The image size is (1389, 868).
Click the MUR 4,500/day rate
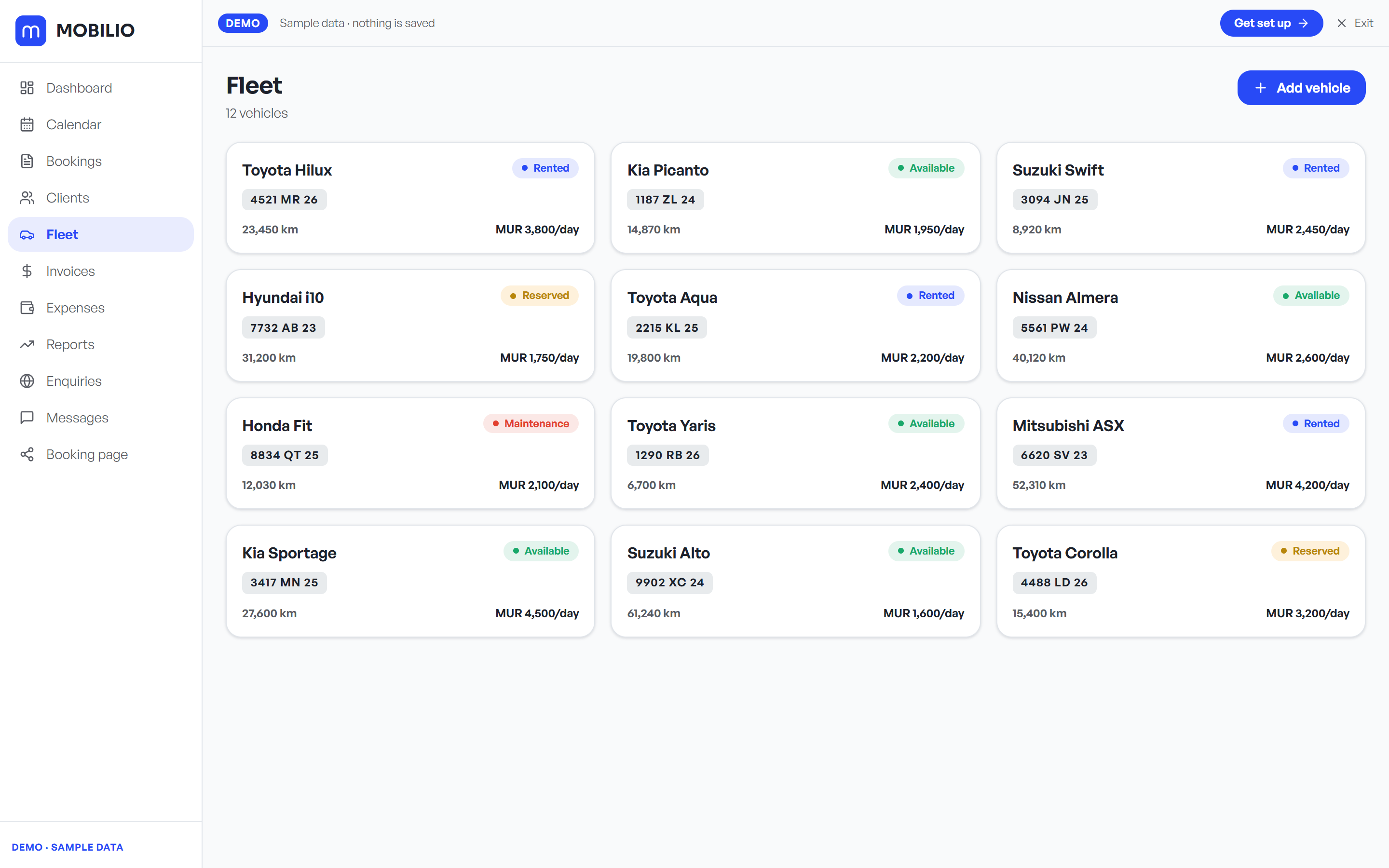tap(537, 613)
